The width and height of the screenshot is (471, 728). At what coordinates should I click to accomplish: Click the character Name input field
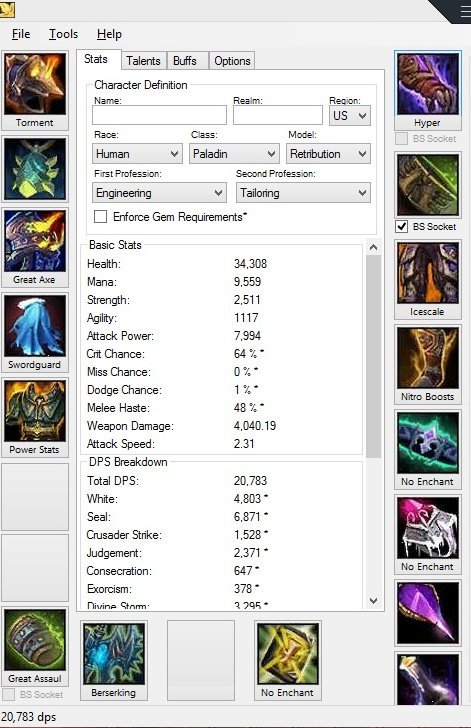(159, 115)
